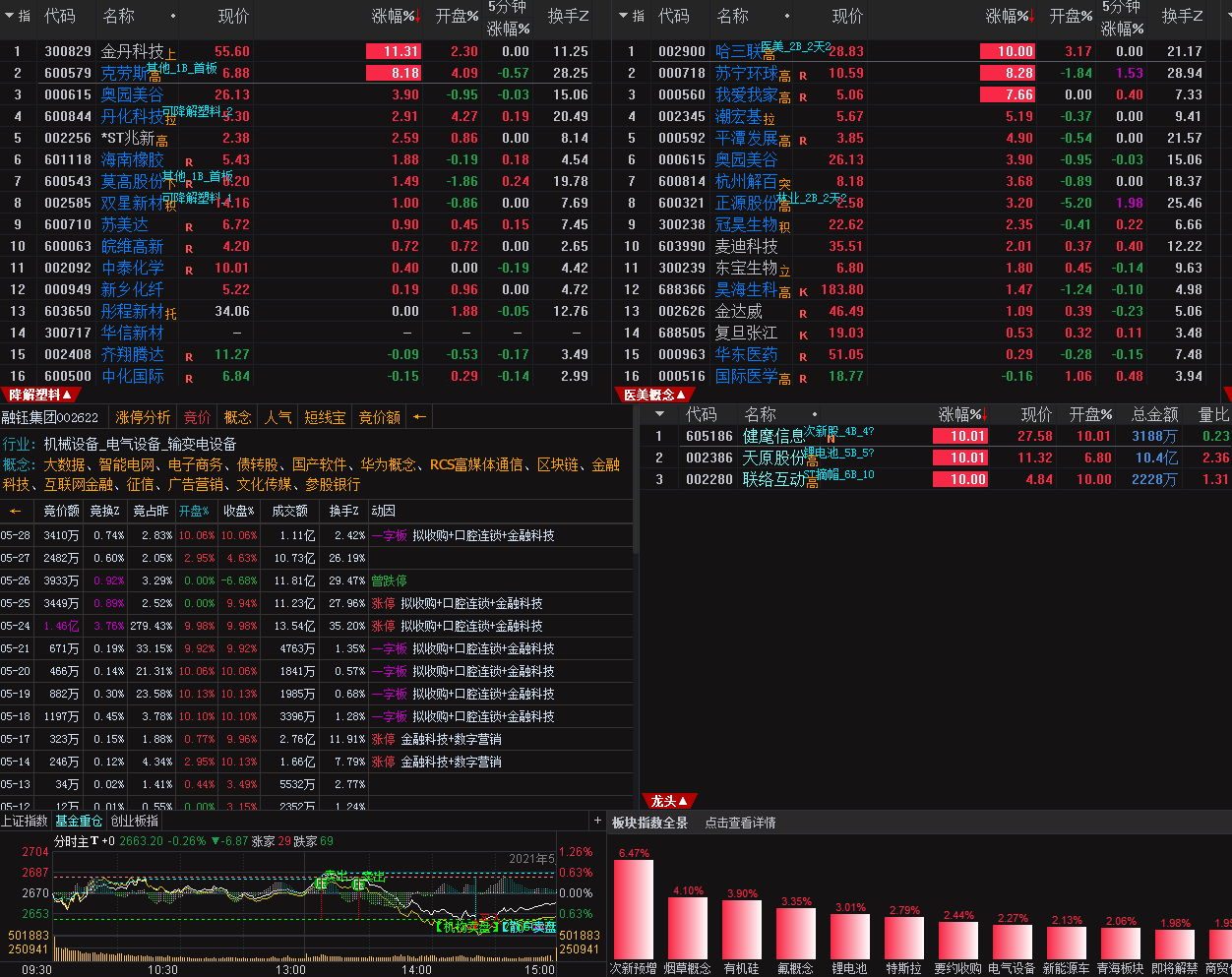Select the 健麾信息 row in 龙头 list
Screen dimensions: 1232x977
pyautogui.click(x=935, y=436)
